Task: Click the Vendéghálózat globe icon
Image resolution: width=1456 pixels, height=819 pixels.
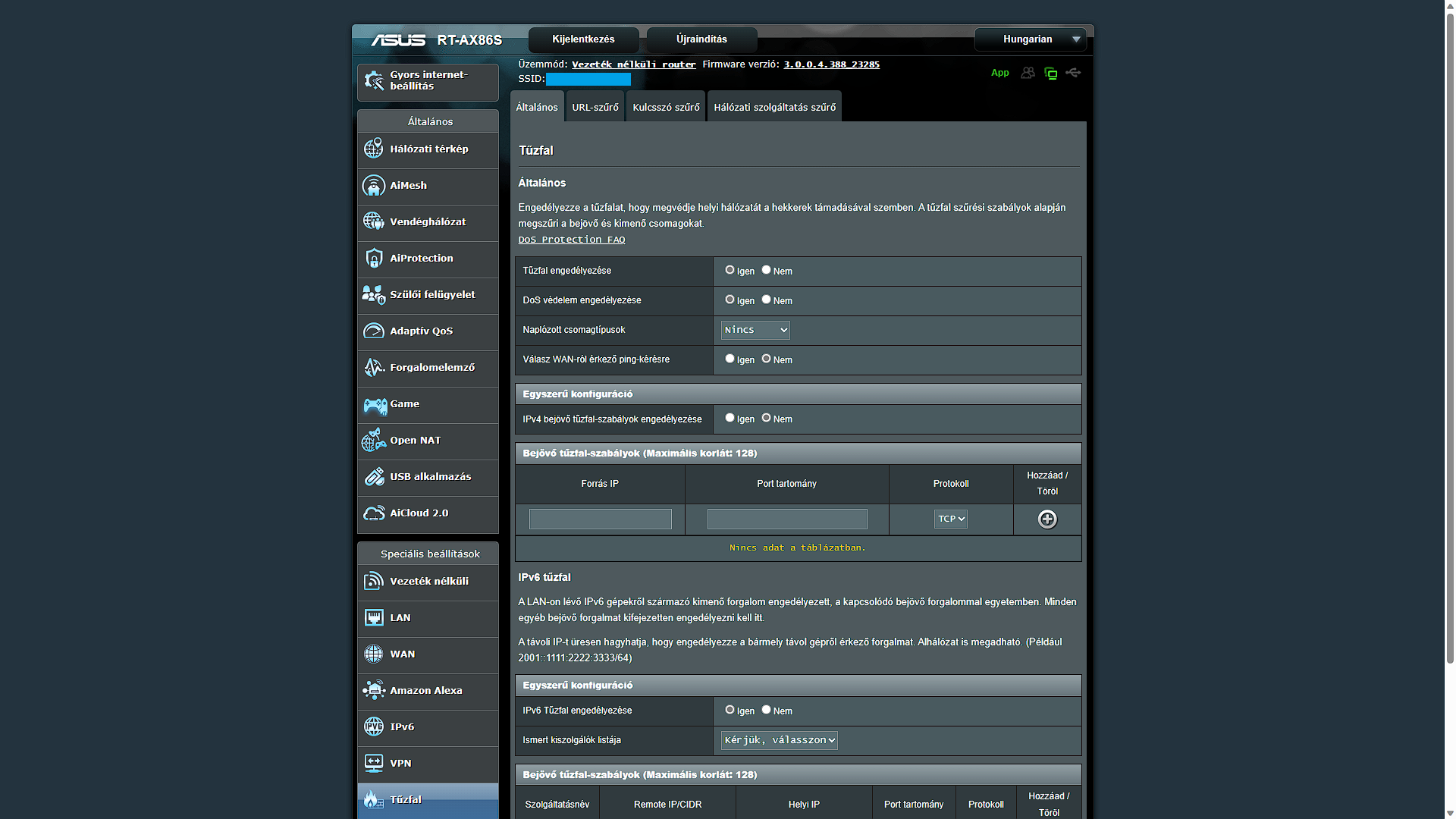Action: pyautogui.click(x=373, y=221)
